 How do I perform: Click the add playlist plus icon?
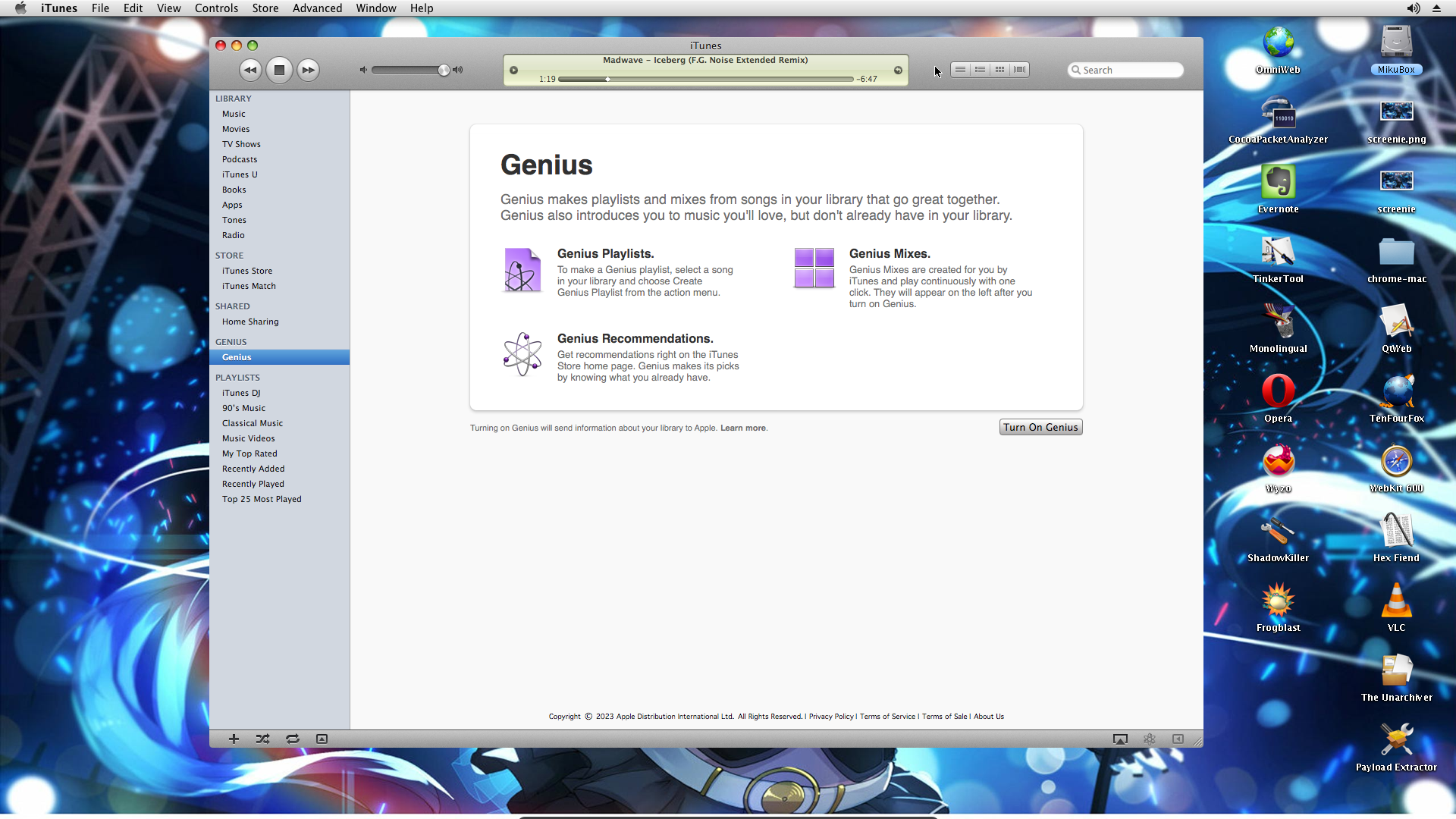tap(234, 739)
